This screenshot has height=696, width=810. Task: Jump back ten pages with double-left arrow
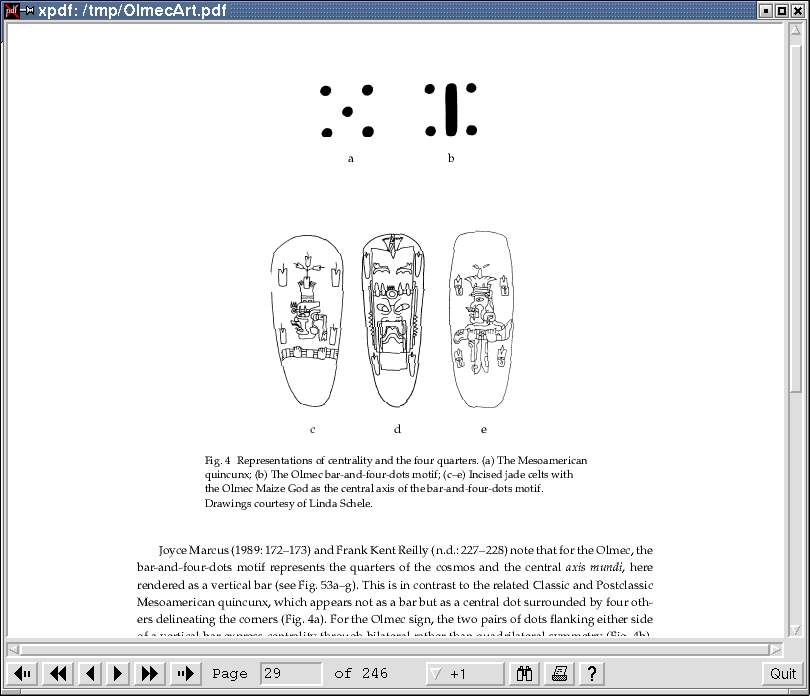(58, 673)
